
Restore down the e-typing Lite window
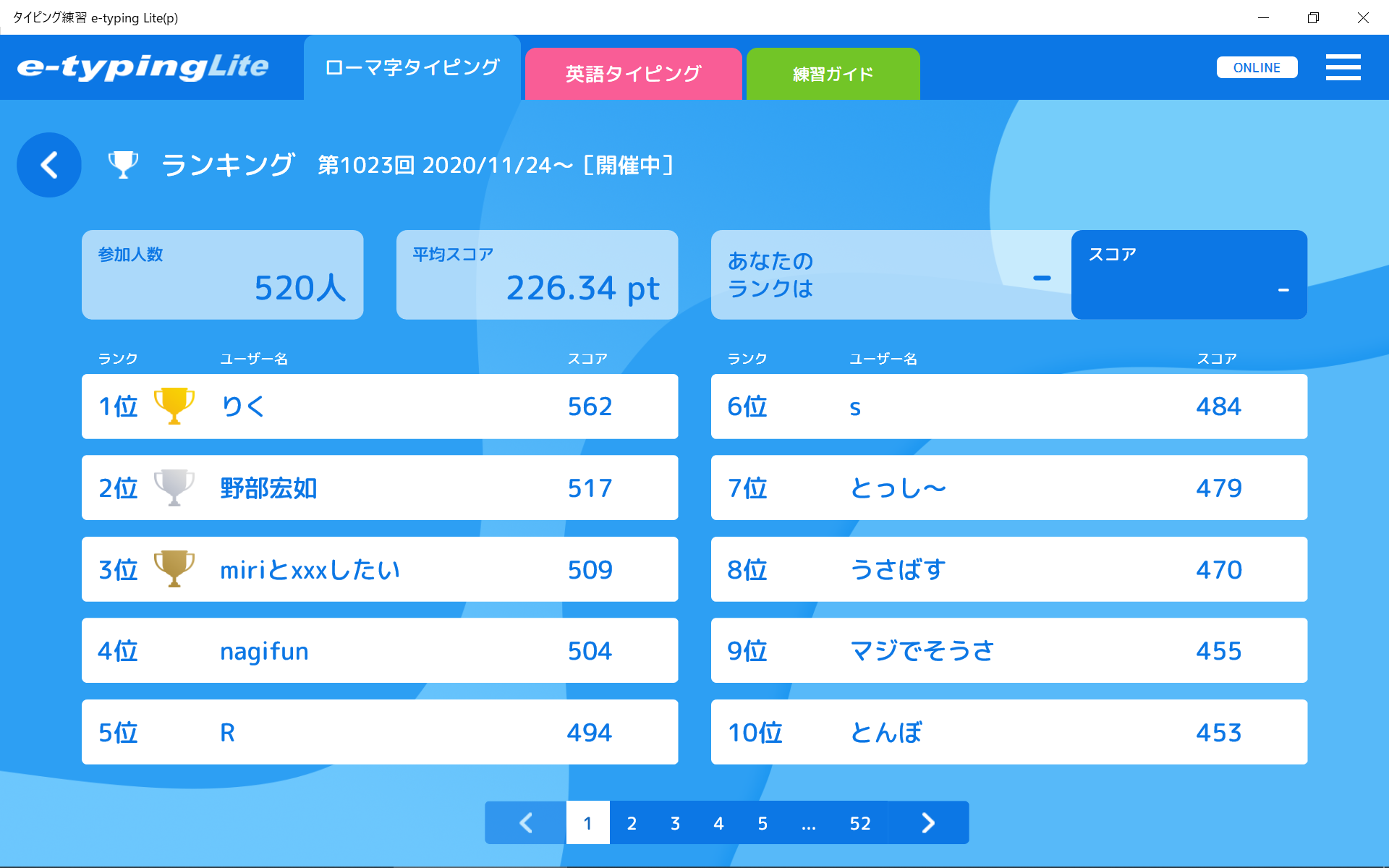pos(1313,17)
